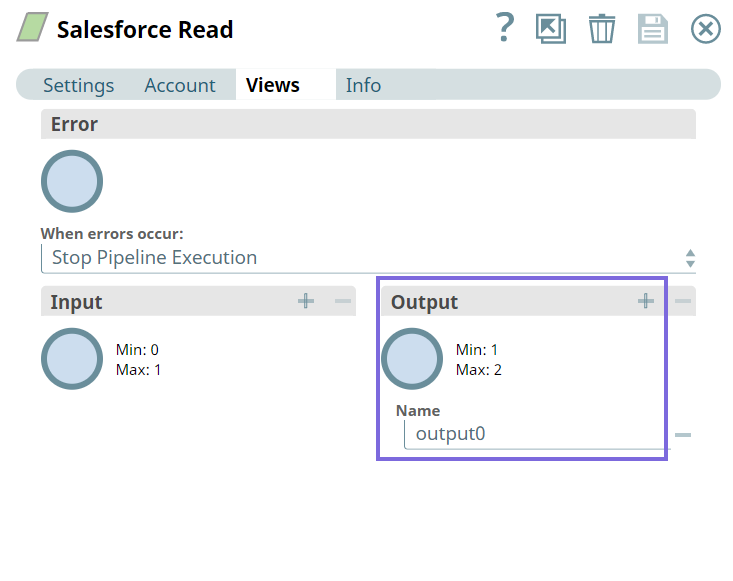
Task: Open the When errors occur dropdown
Action: click(x=368, y=258)
